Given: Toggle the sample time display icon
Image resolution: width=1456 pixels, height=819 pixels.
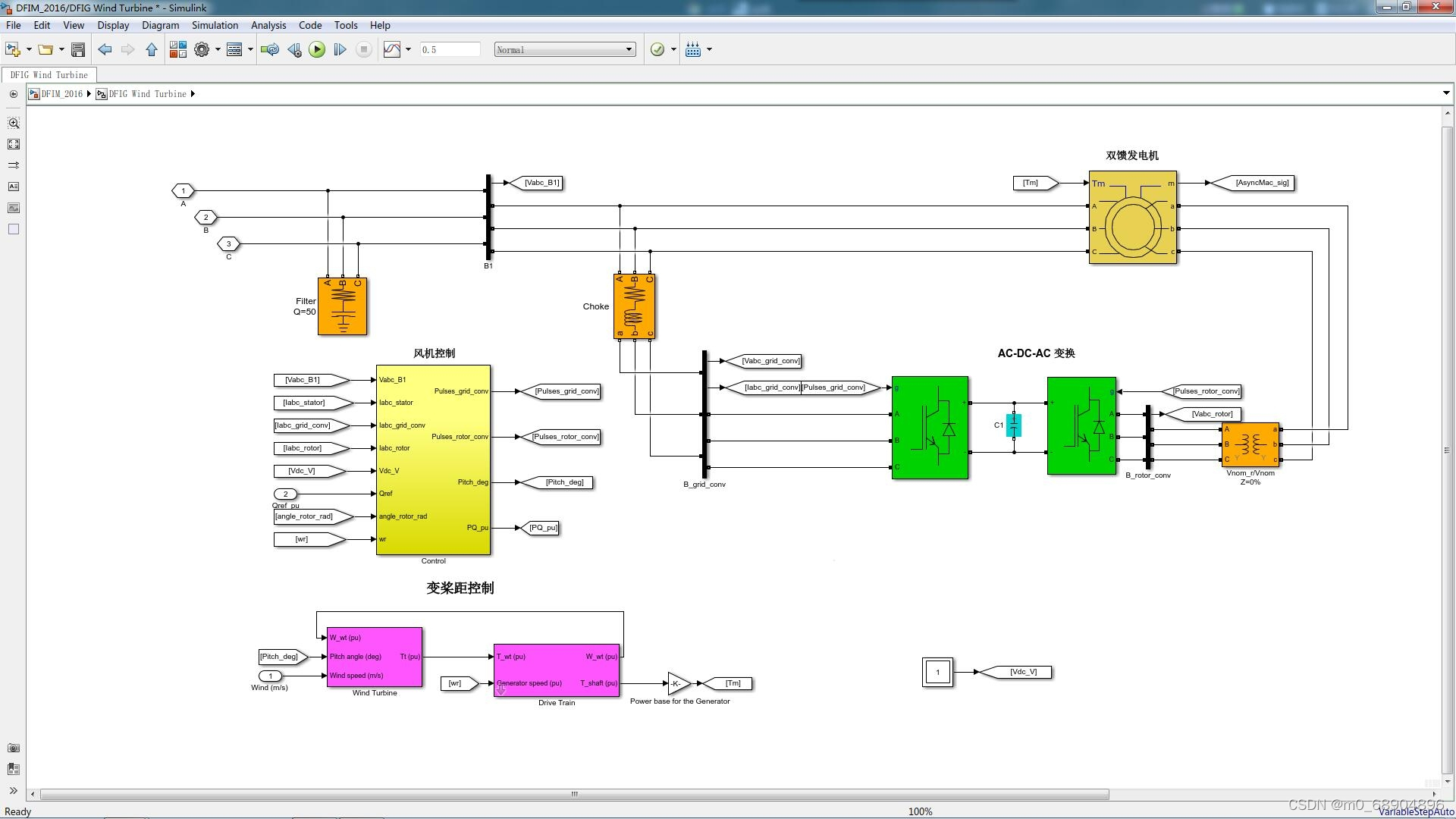Looking at the screenshot, I should point(14,165).
